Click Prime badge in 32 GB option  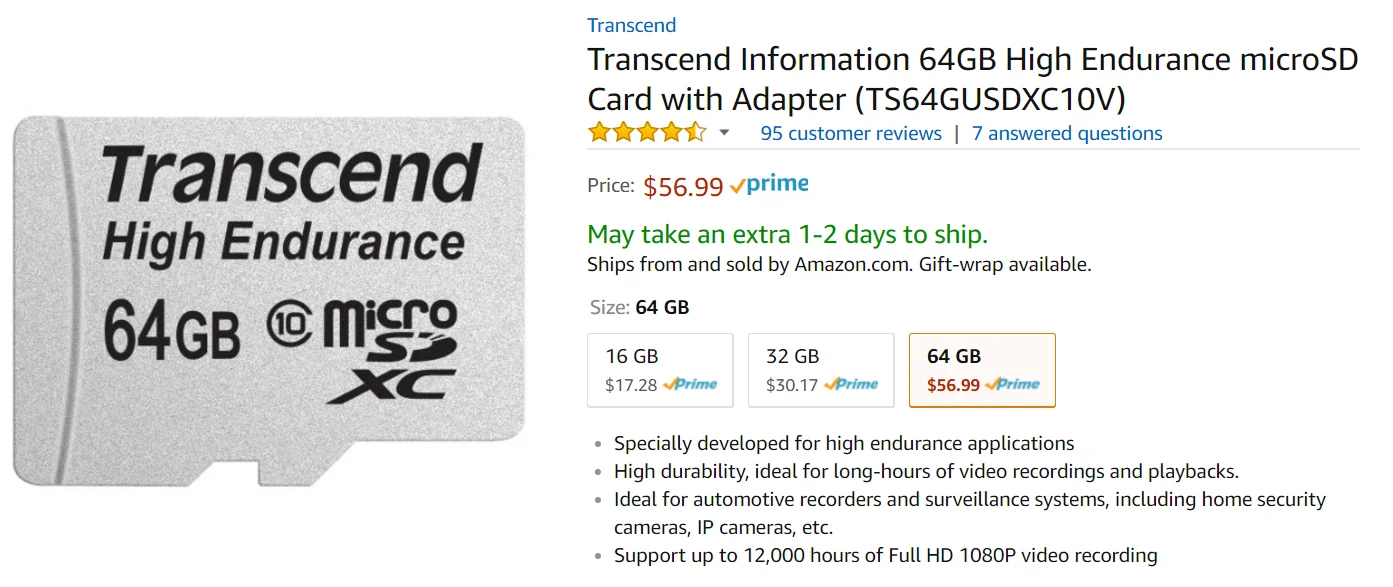[851, 384]
